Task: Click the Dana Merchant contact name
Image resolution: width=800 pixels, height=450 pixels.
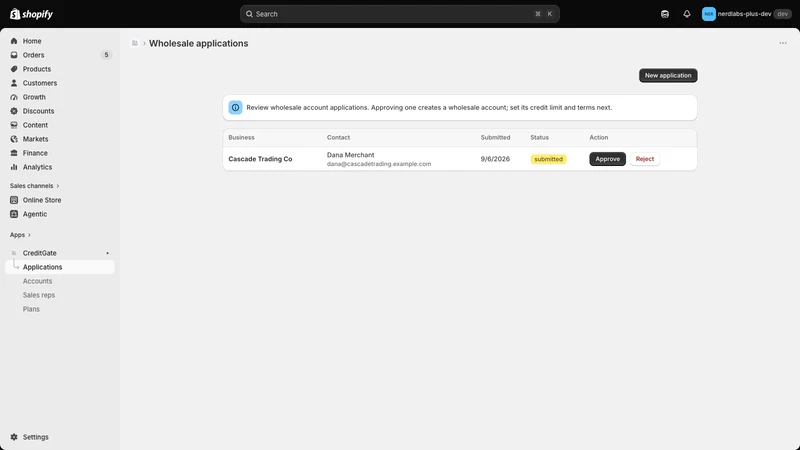Action: click(x=351, y=155)
